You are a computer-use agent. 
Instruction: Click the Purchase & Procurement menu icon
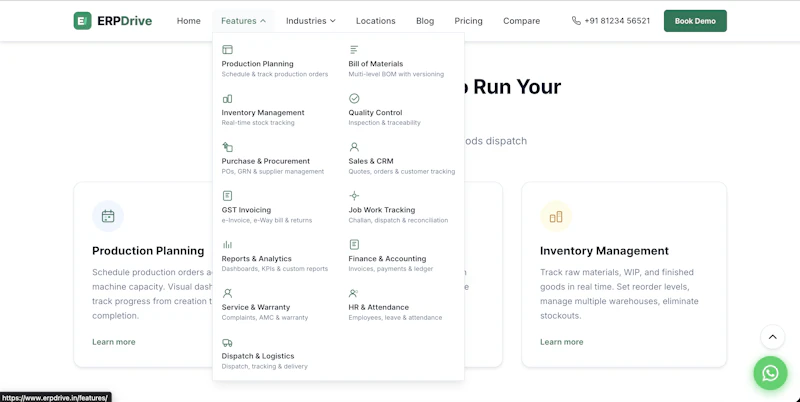(x=228, y=147)
